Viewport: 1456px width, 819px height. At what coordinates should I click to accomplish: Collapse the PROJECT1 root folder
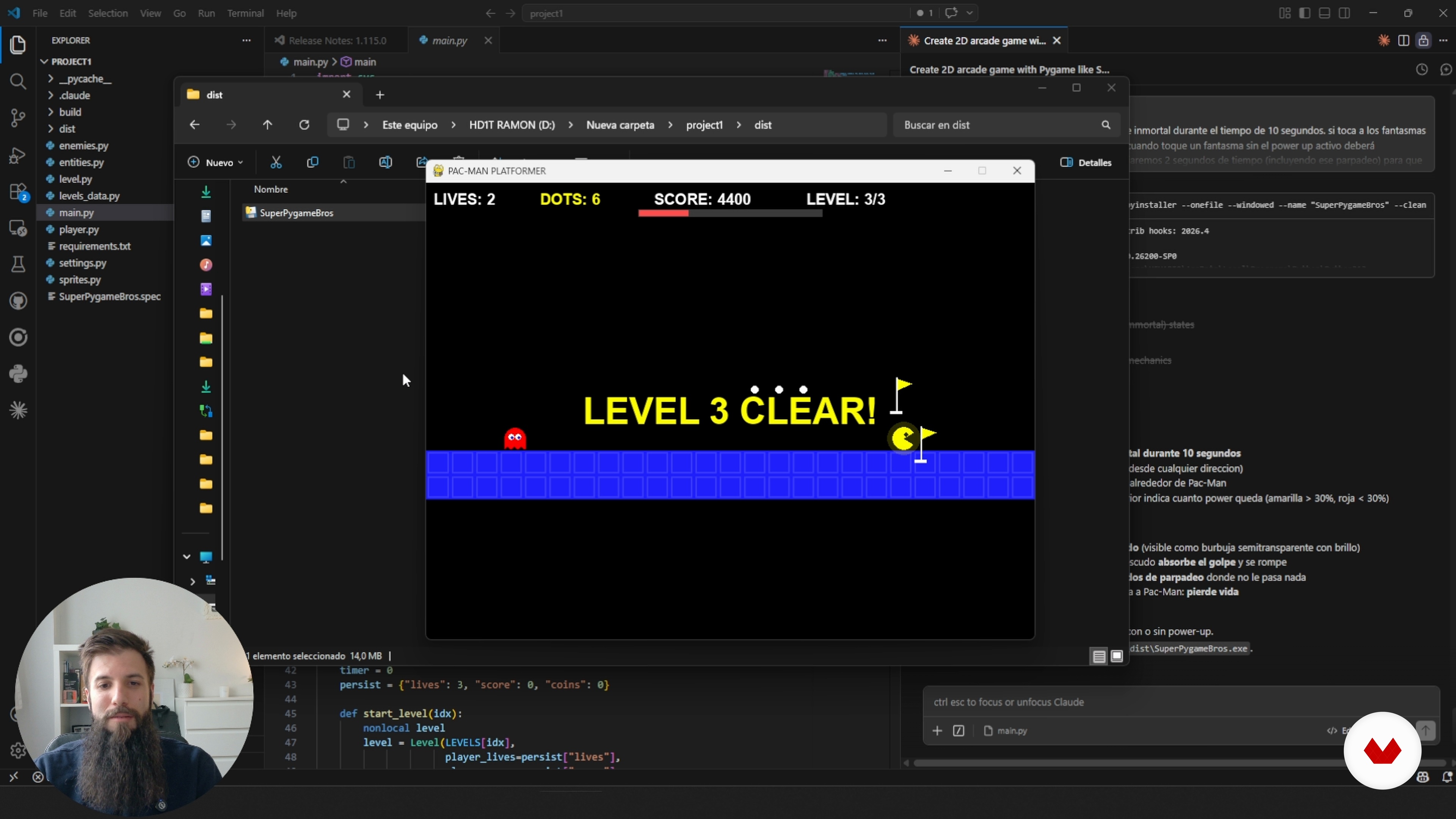[44, 61]
